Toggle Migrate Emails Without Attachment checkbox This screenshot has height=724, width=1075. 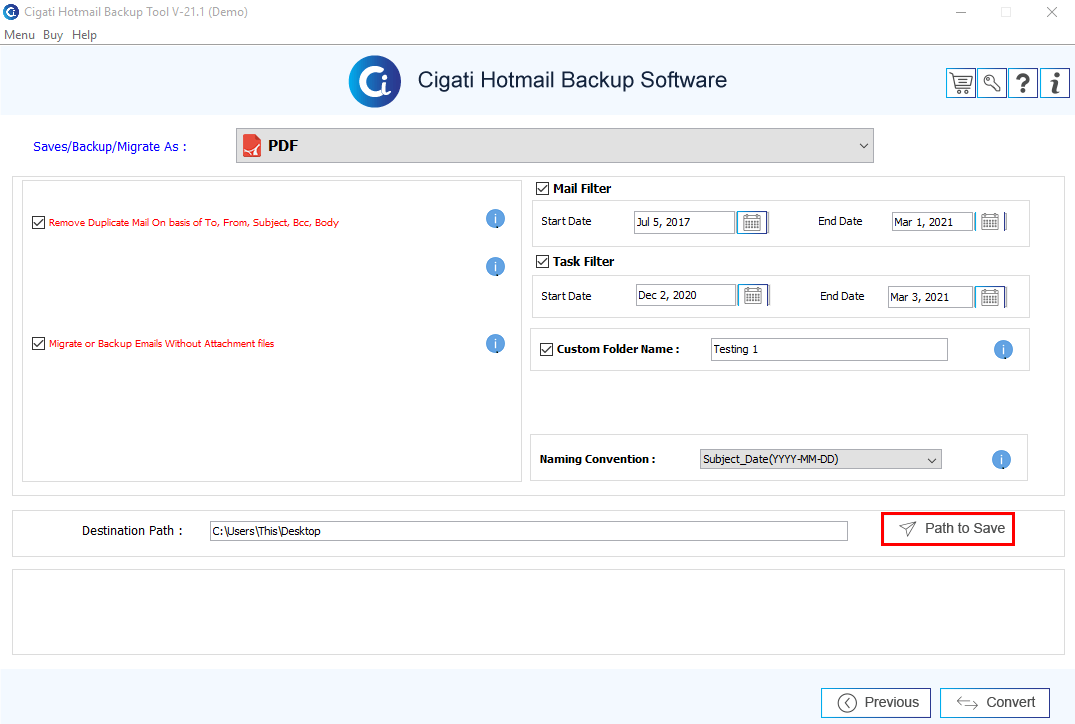click(x=38, y=343)
